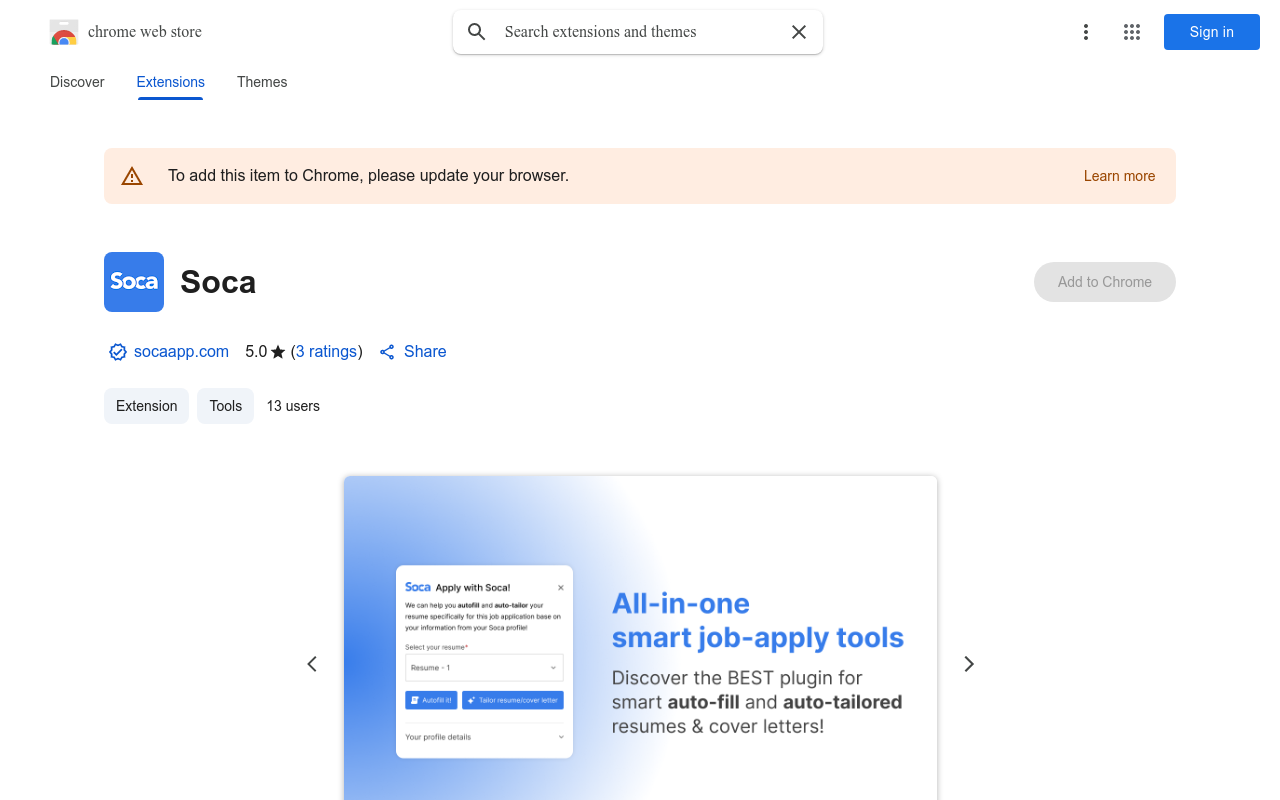Screen dimensions: 1280x800
Task: Switch to the Discover tab
Action: point(77,82)
